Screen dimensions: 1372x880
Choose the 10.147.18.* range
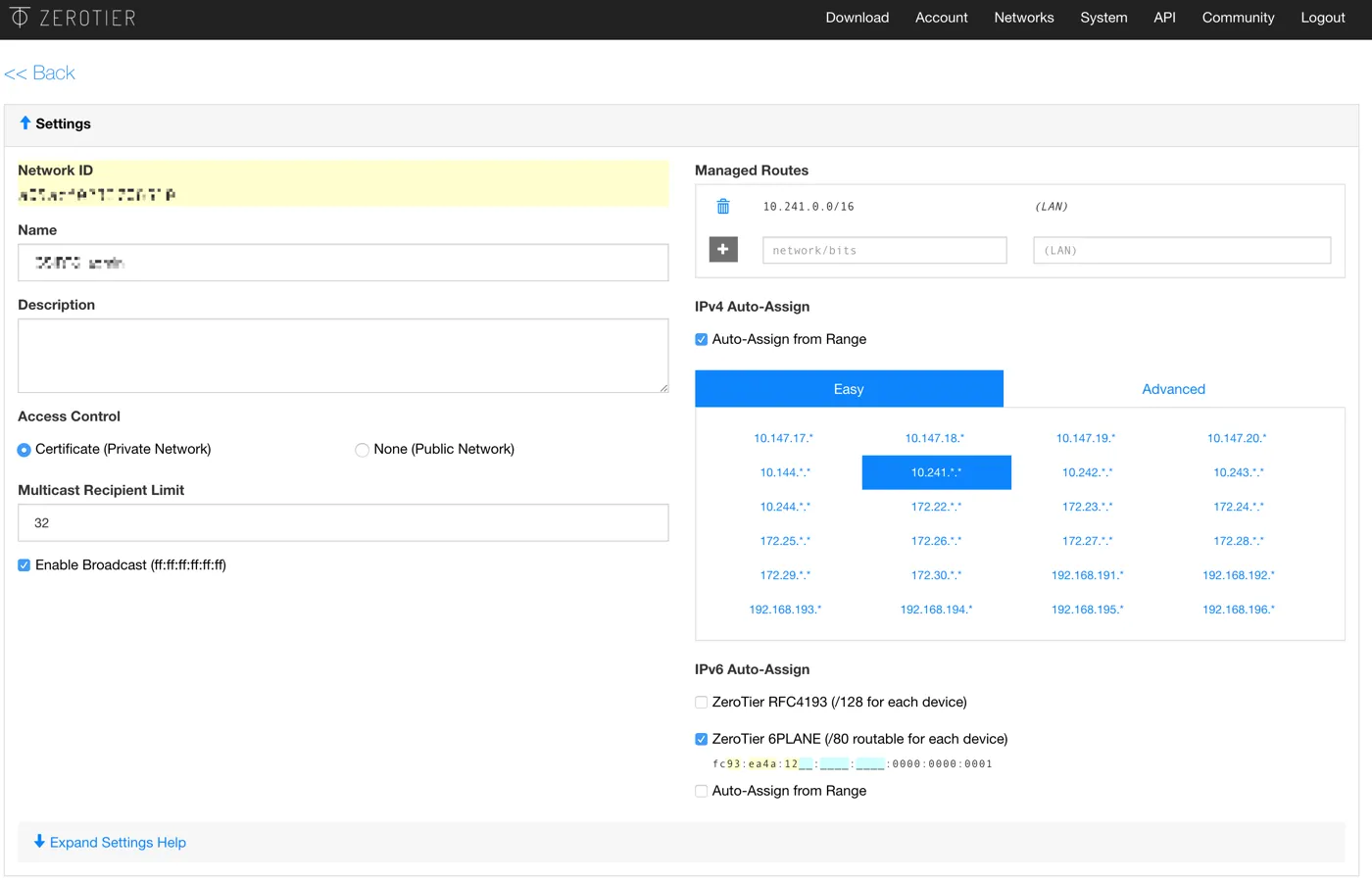click(935, 438)
